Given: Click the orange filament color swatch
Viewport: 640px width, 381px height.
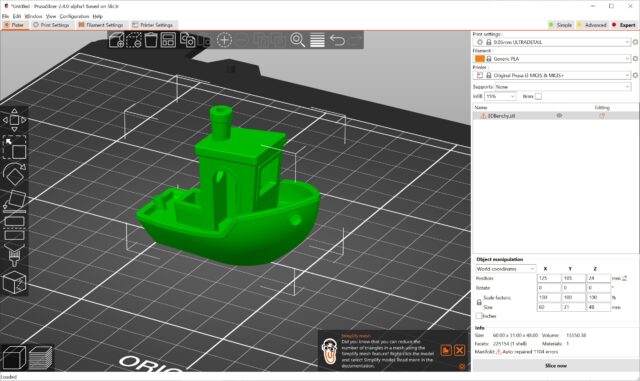Looking at the screenshot, I should pyautogui.click(x=480, y=59).
